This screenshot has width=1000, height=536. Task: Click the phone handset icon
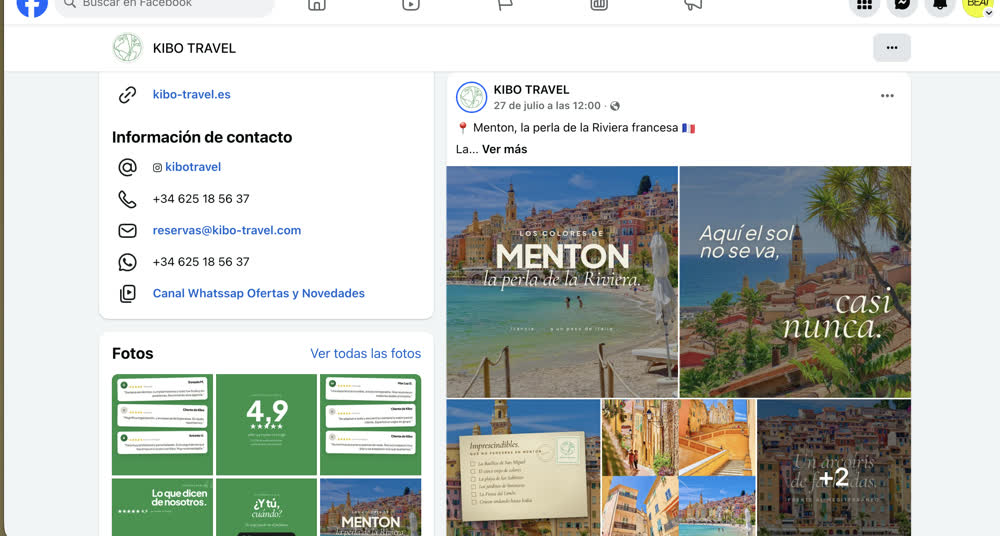(128, 199)
